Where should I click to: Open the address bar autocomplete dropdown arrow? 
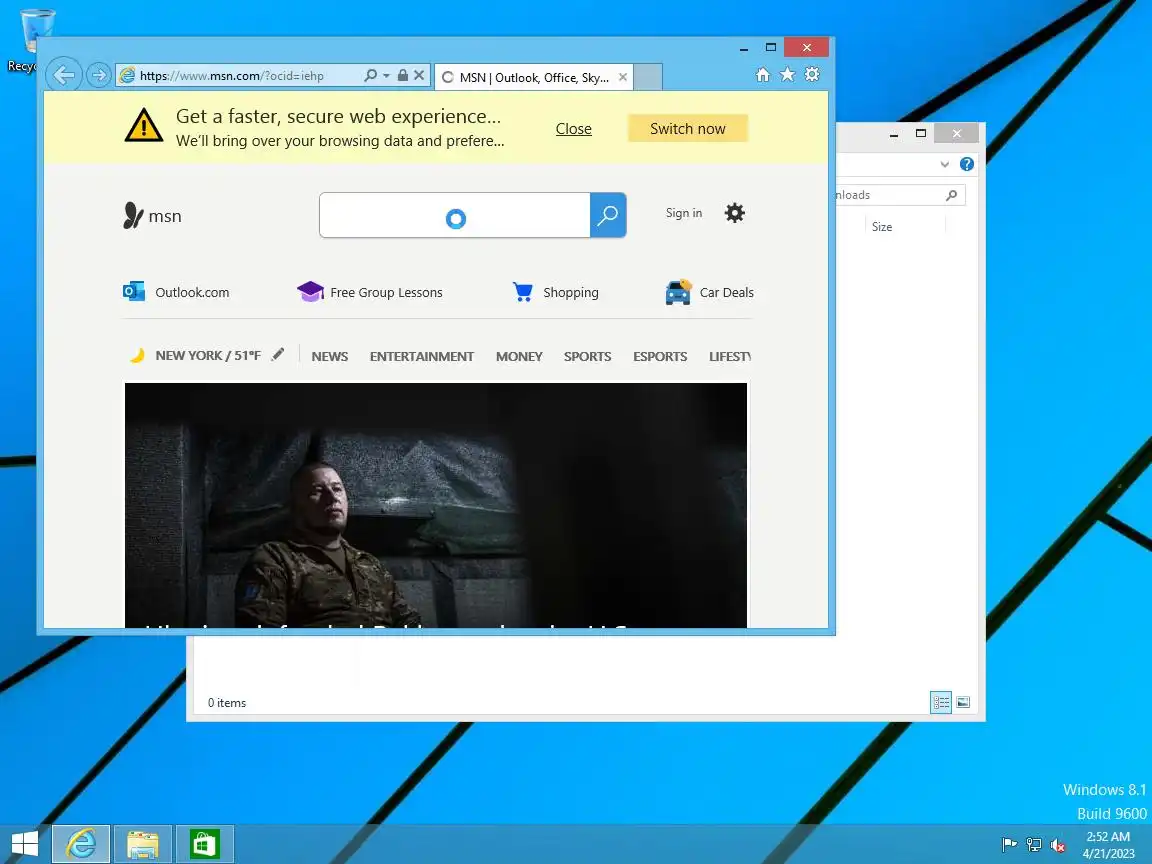[x=386, y=76]
